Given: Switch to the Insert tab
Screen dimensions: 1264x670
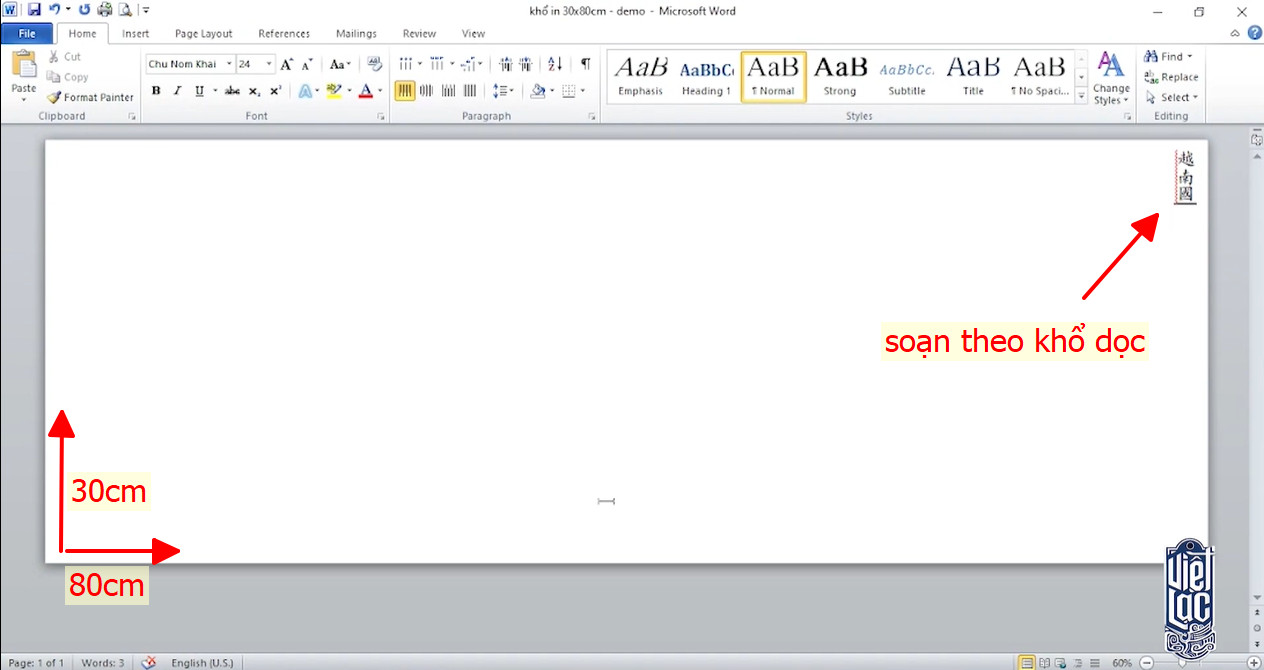Looking at the screenshot, I should pos(136,33).
